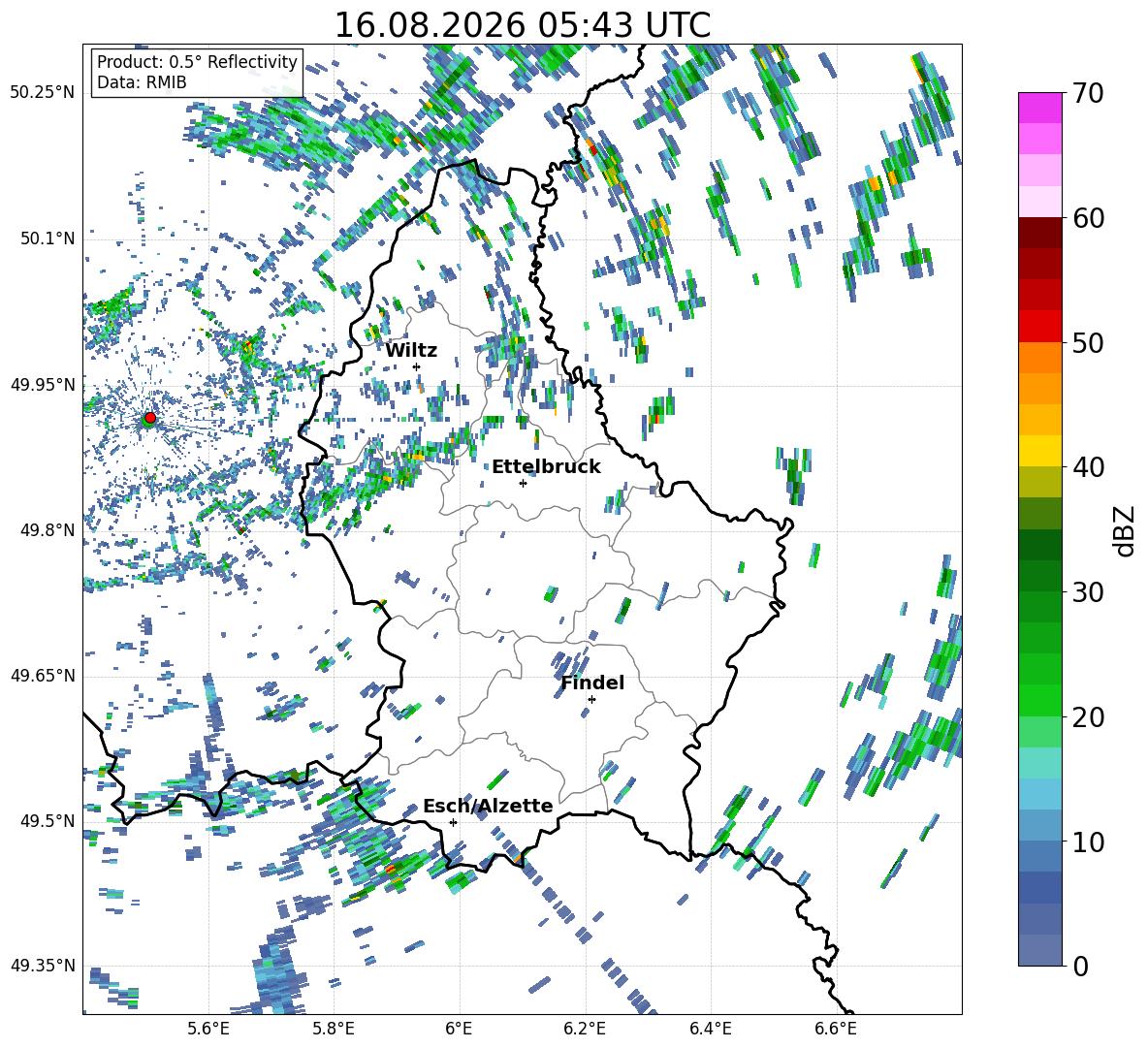1148x1048 pixels.
Task: Click the dark red segment below 60 dBZ
Action: pos(1039,233)
